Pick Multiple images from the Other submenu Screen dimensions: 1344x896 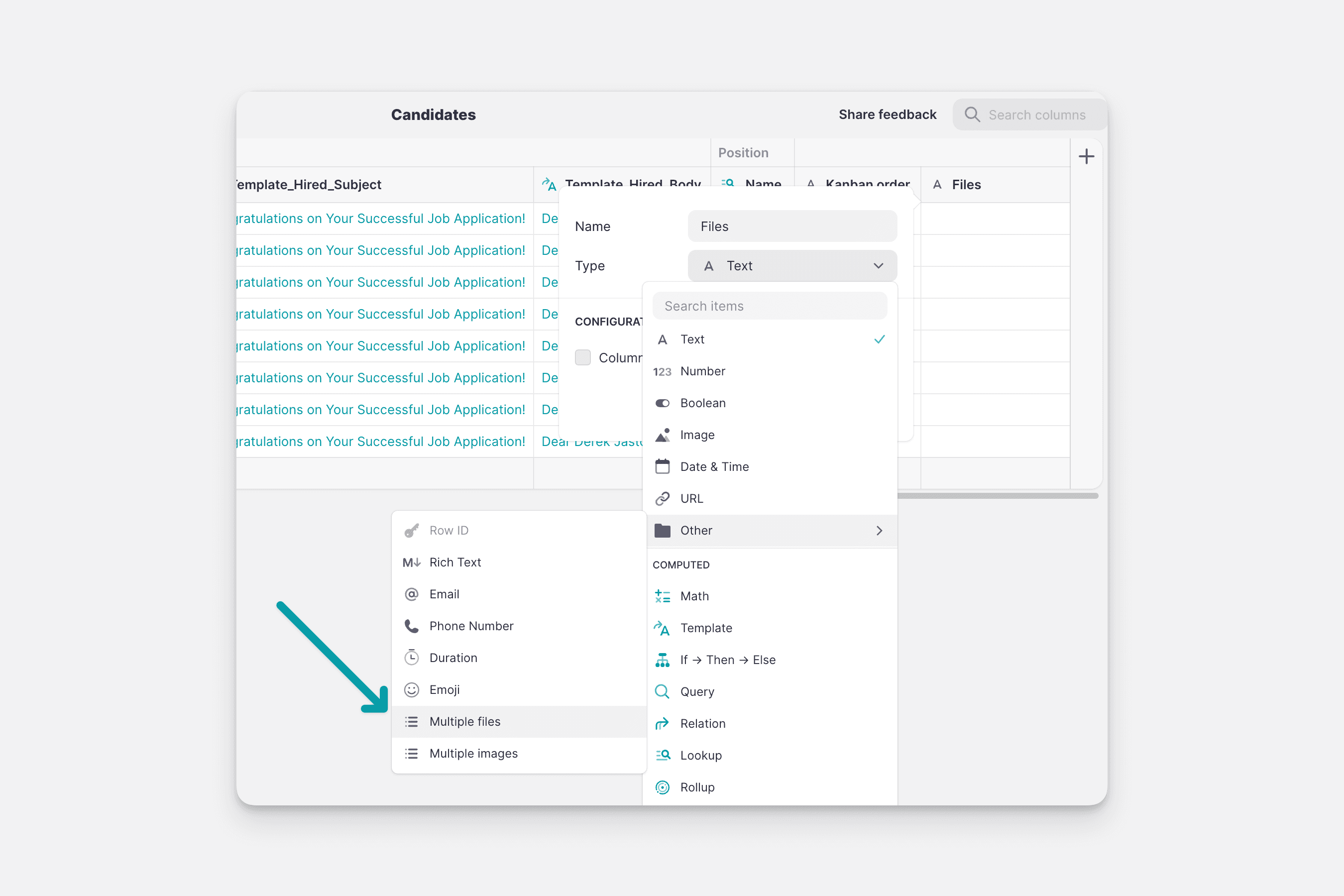click(x=519, y=754)
